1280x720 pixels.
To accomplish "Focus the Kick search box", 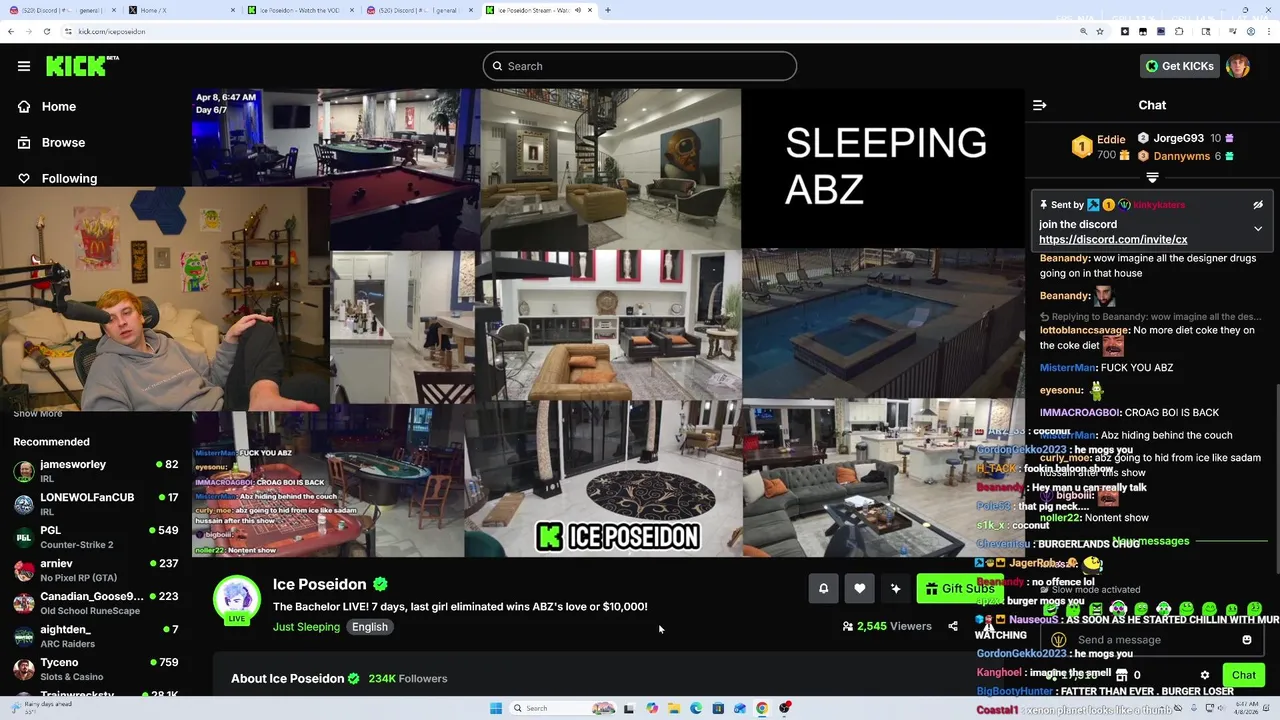I will (640, 66).
